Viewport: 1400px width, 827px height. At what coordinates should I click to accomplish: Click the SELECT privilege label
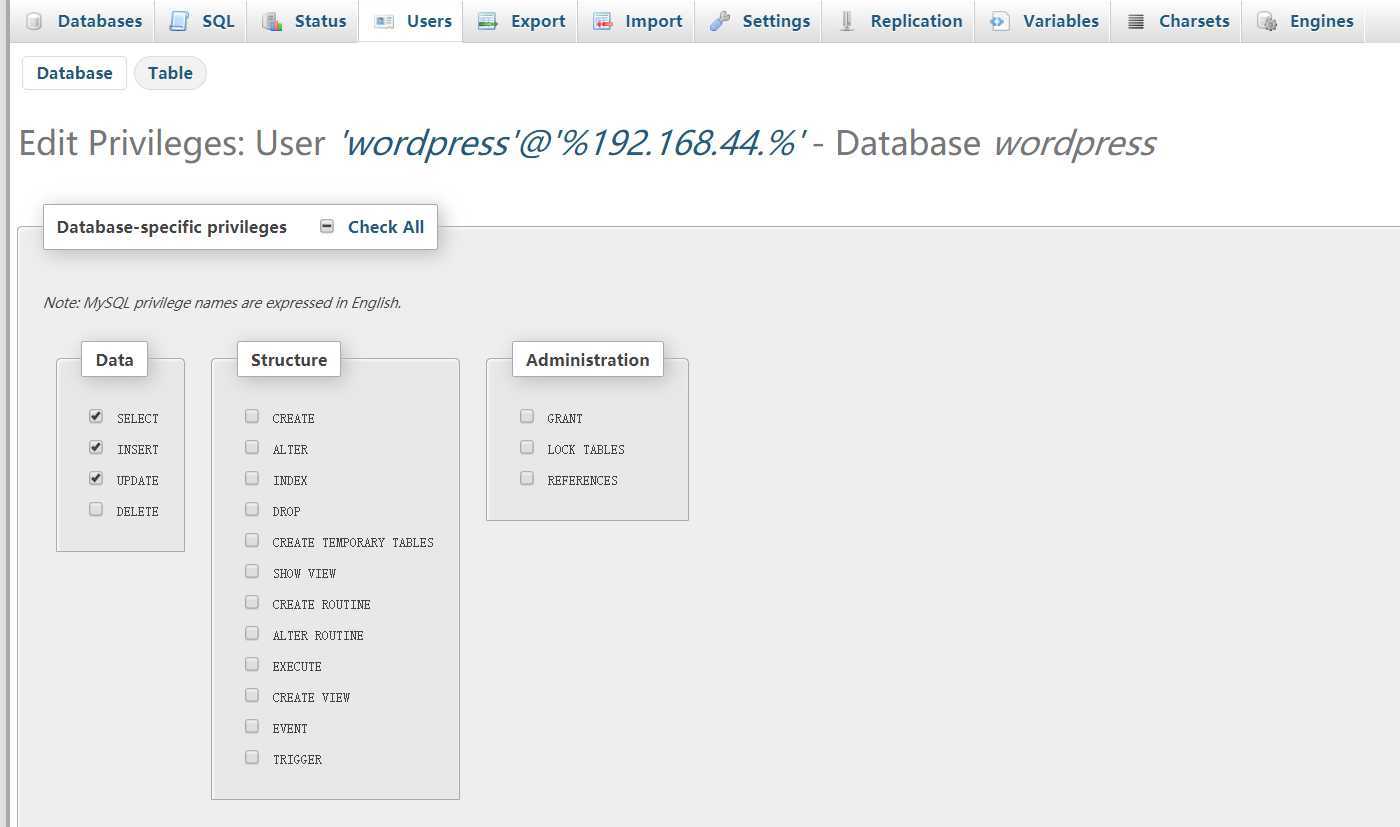(138, 419)
